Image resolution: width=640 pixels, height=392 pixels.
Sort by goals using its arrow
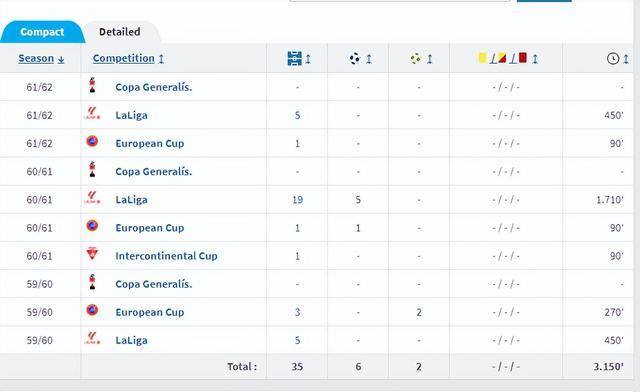tap(369, 59)
